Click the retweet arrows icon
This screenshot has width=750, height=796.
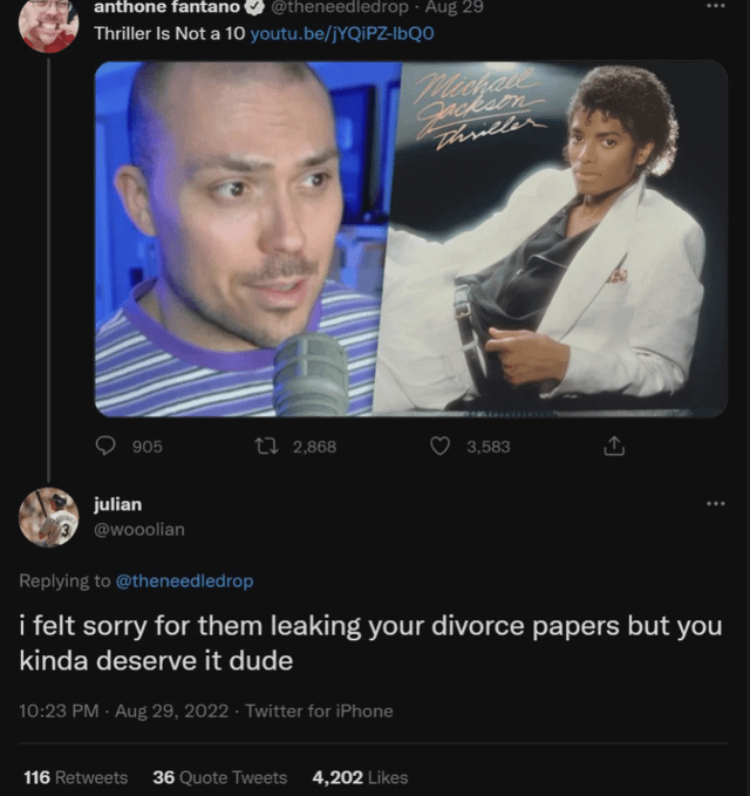click(267, 446)
